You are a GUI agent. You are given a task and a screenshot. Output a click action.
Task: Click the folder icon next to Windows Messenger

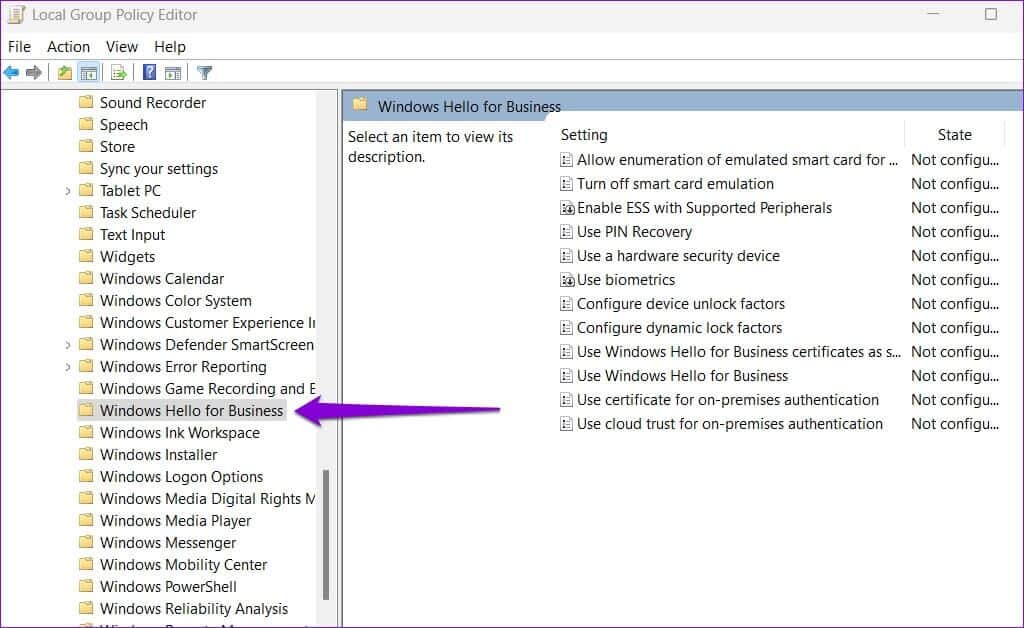86,542
